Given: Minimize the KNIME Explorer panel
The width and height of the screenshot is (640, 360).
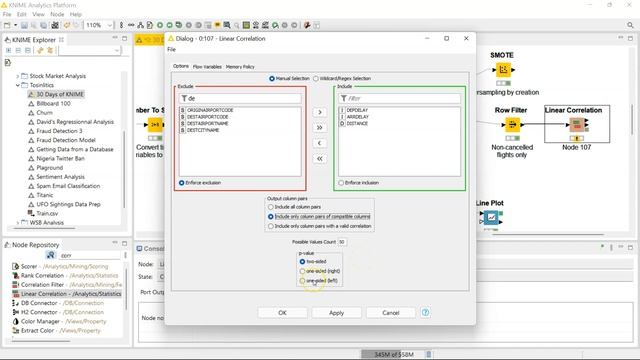Looking at the screenshot, I should coord(115,38).
